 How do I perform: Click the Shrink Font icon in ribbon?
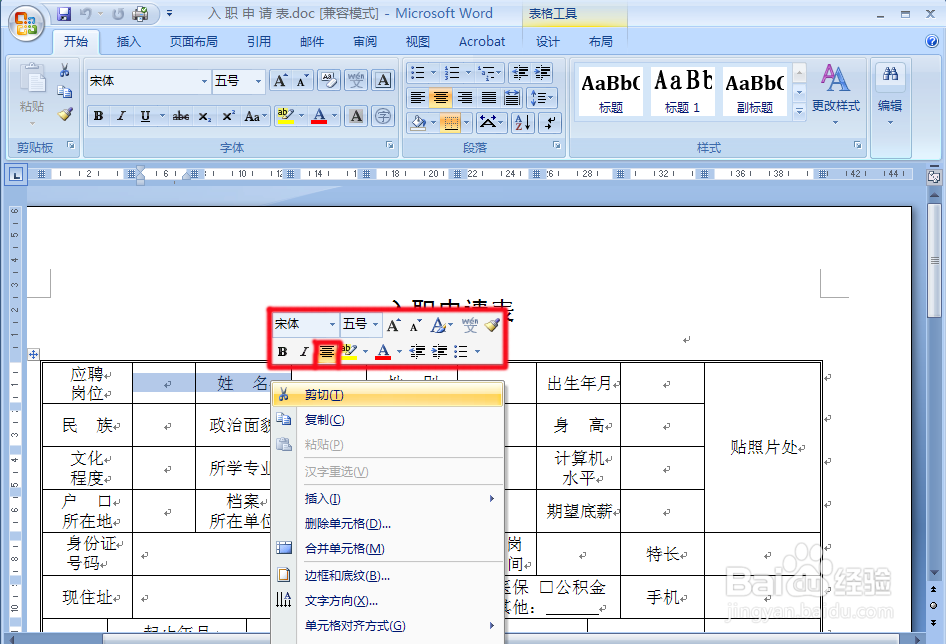pos(301,81)
